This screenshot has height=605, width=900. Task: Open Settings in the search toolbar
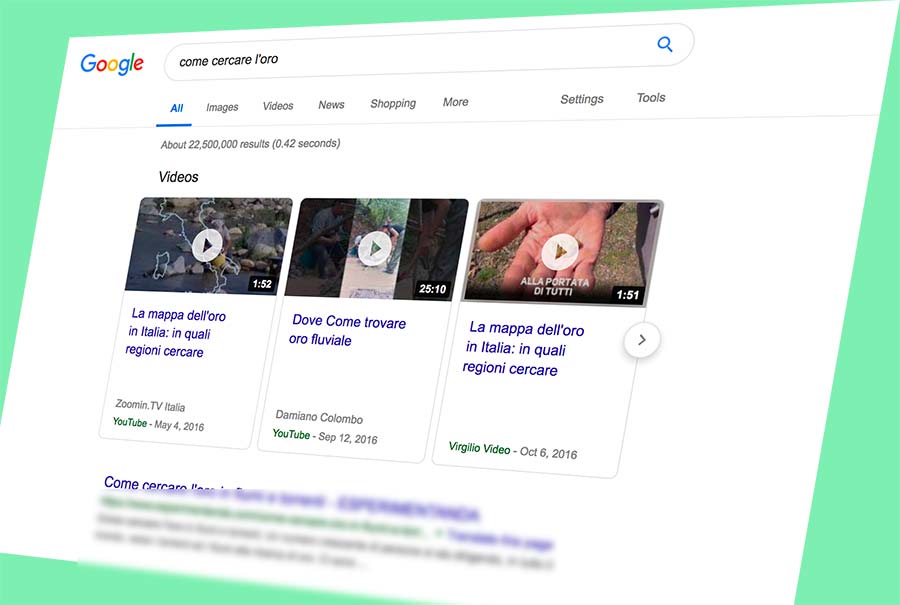[x=581, y=99]
